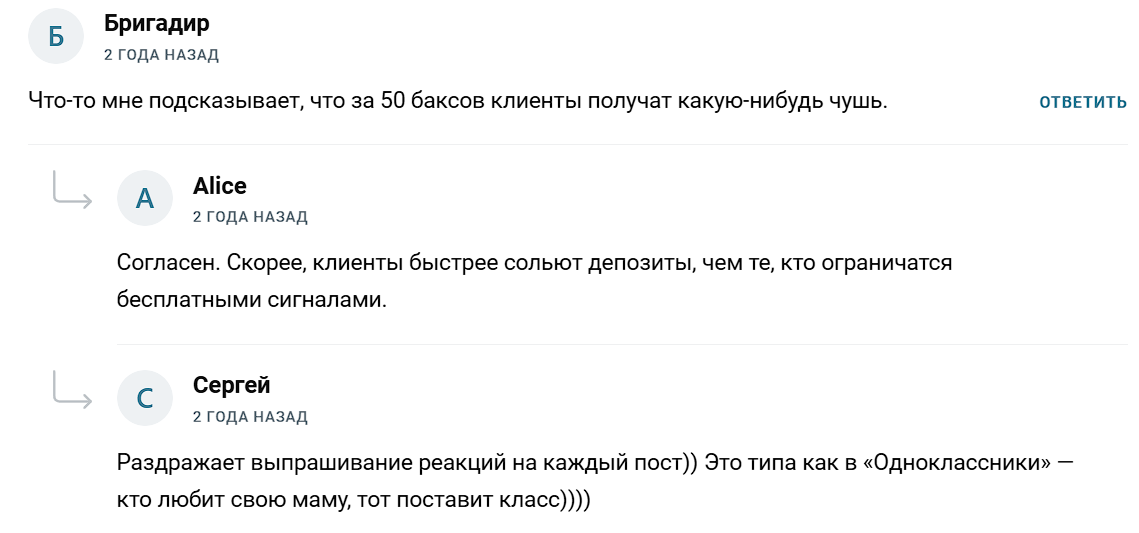Click the reply arrow icon beside Alice's comment
The width and height of the screenshot is (1139, 533).
(72, 190)
